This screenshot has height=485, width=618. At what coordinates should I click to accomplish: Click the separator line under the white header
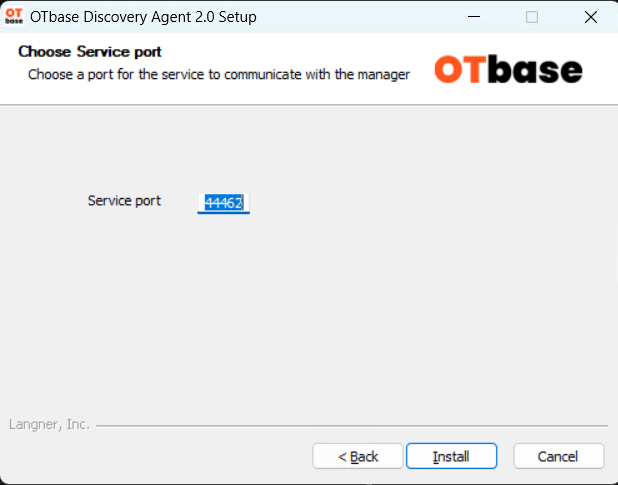(309, 105)
